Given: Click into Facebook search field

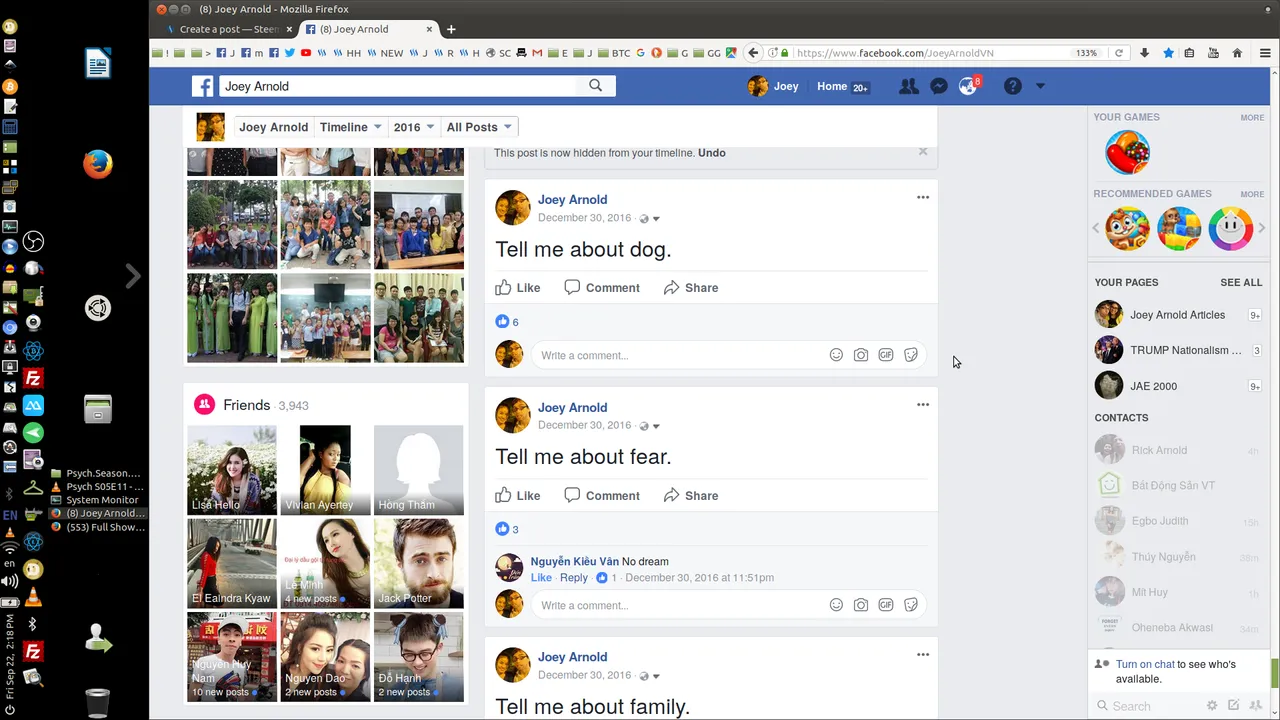Looking at the screenshot, I should click(x=398, y=87).
